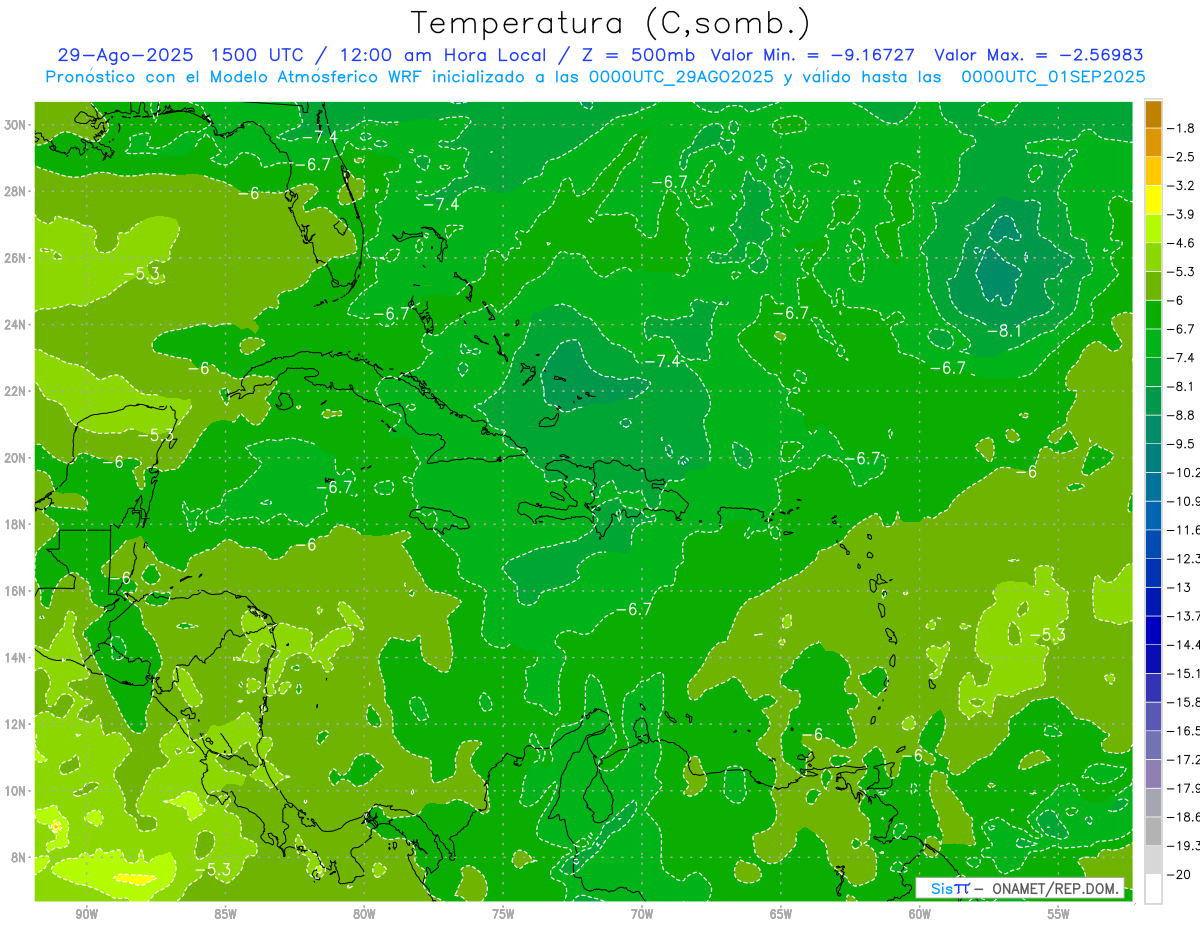Click the -1.8 colorbar tick label
Screen dimensions: 1200x927
coord(1182,128)
